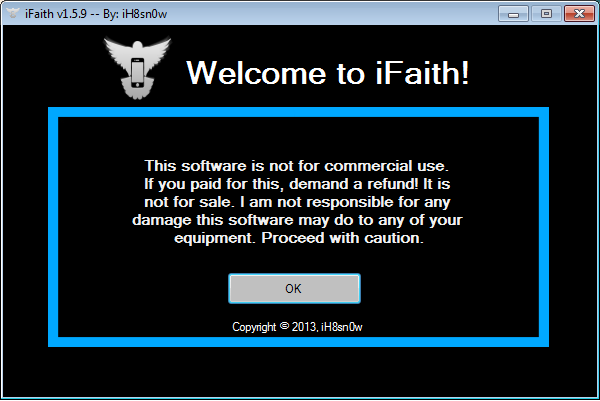600x401 pixels.
Task: Click the small app icon in title bar
Action: [12, 13]
